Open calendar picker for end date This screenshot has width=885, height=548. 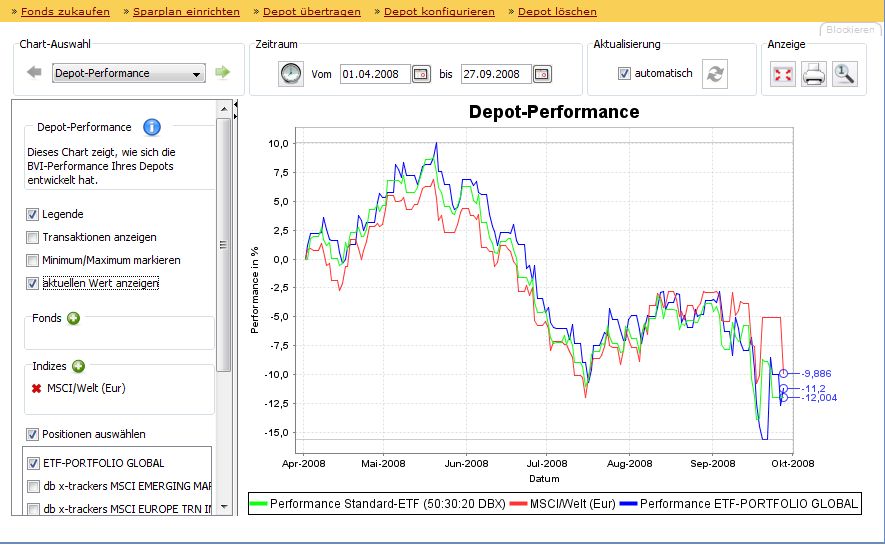point(541,74)
